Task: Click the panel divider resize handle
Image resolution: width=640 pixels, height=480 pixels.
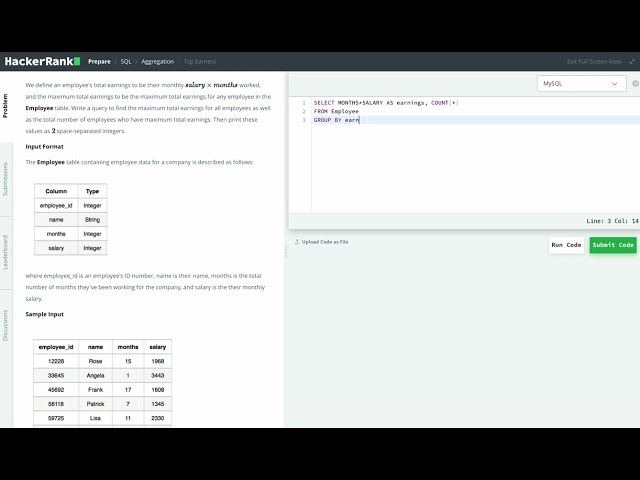Action: [x=286, y=251]
